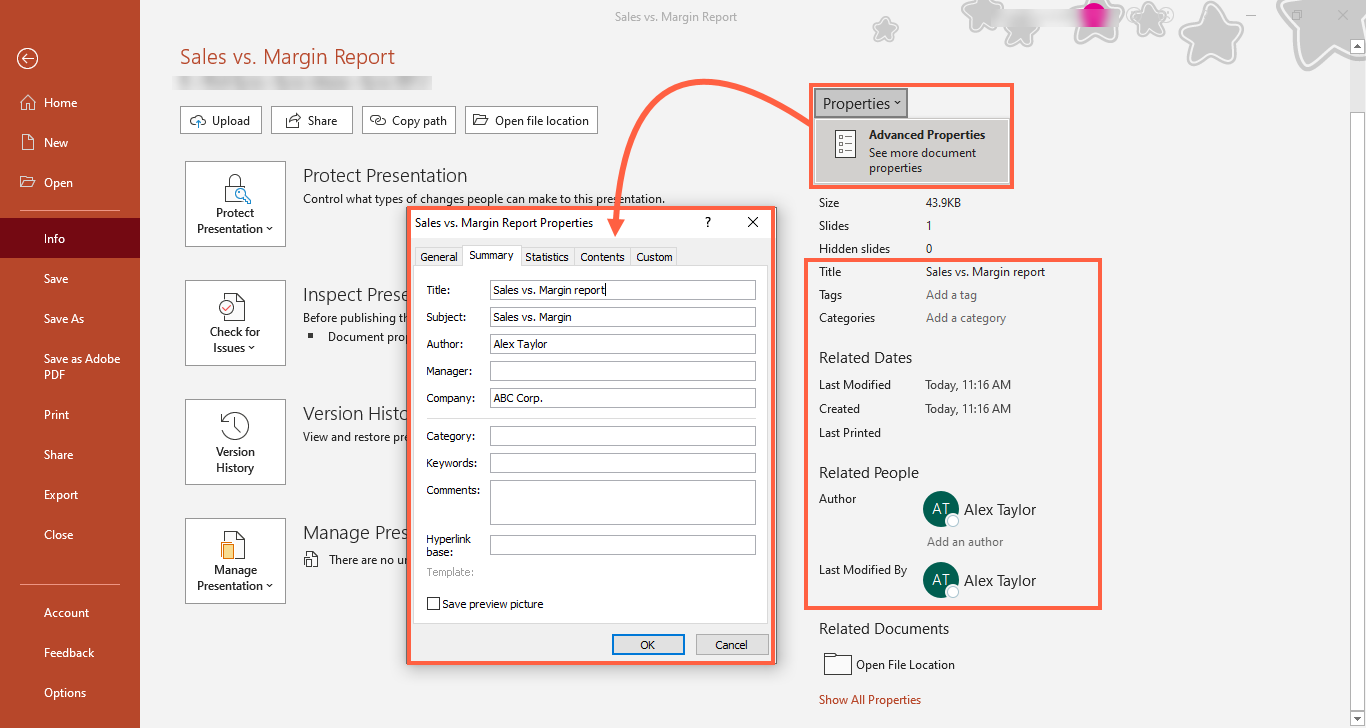This screenshot has height=728, width=1366.
Task: Click the Share button near file path
Action: (312, 120)
